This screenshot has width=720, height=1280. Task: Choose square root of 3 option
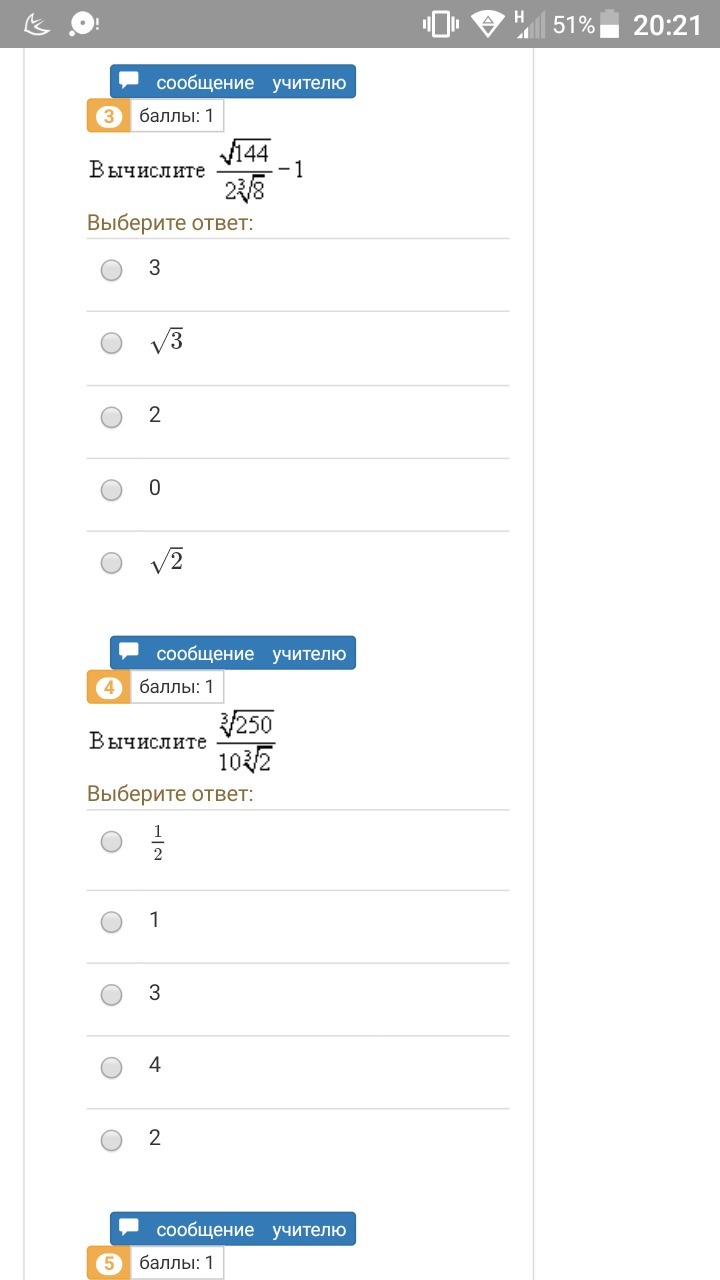coord(111,343)
